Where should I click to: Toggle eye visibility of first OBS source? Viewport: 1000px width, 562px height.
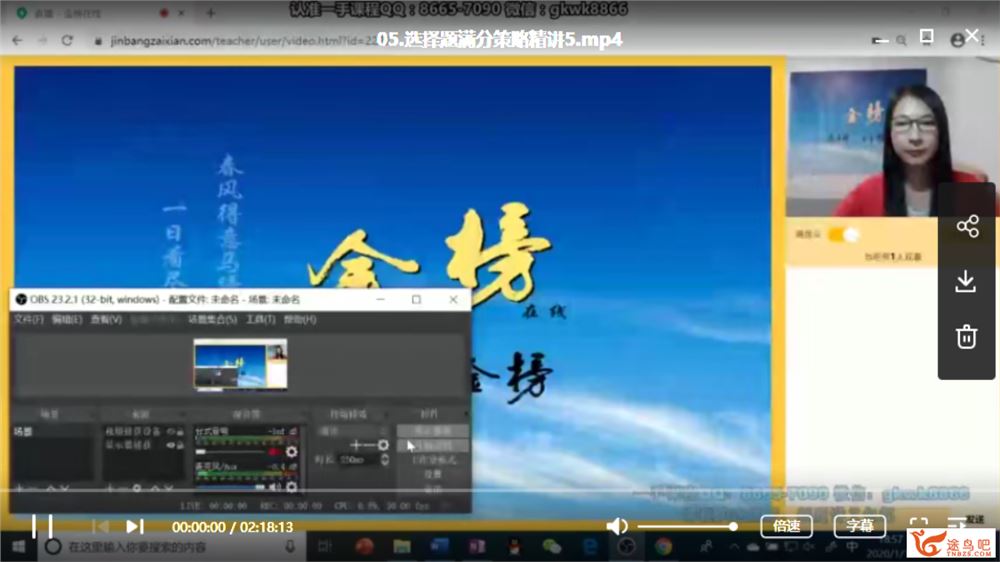pos(171,432)
